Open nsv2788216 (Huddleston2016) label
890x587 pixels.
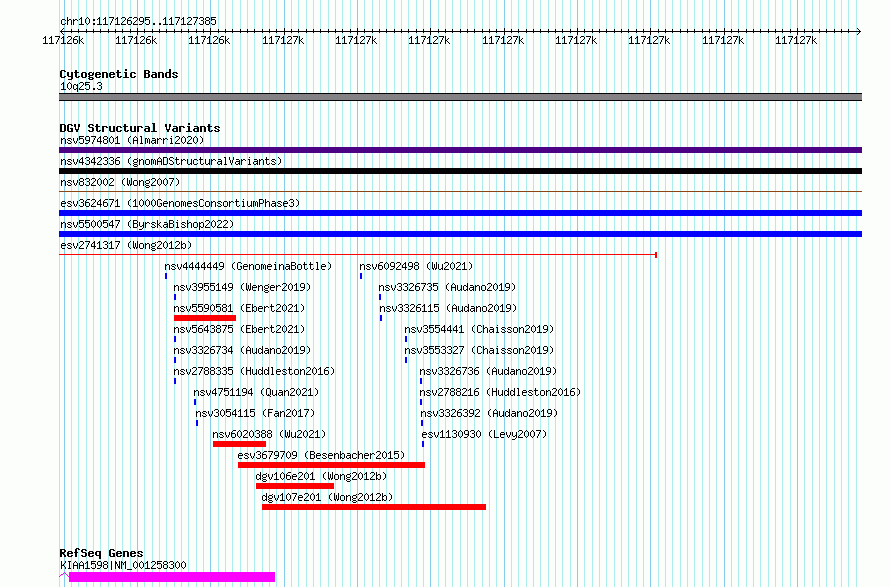tap(500, 392)
